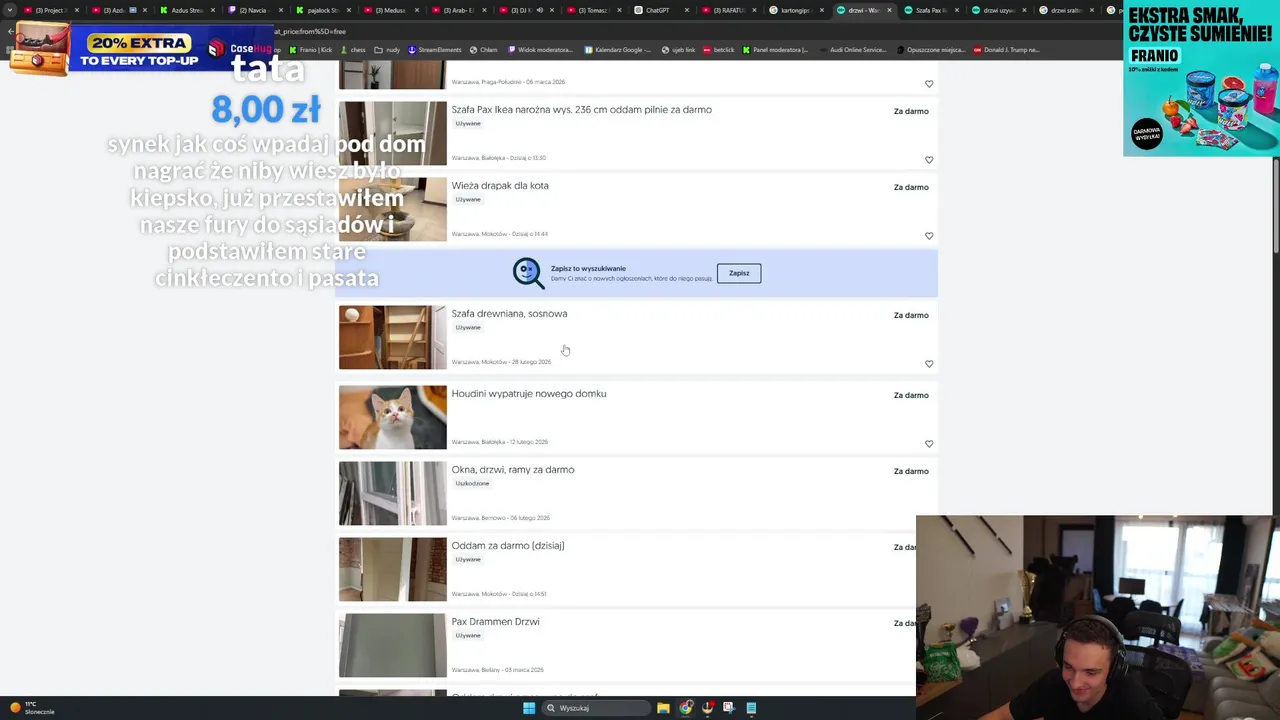Open listing Szafa Pax Ikea narożna wys. 236 cm
The height and width of the screenshot is (720, 1280).
[581, 110]
